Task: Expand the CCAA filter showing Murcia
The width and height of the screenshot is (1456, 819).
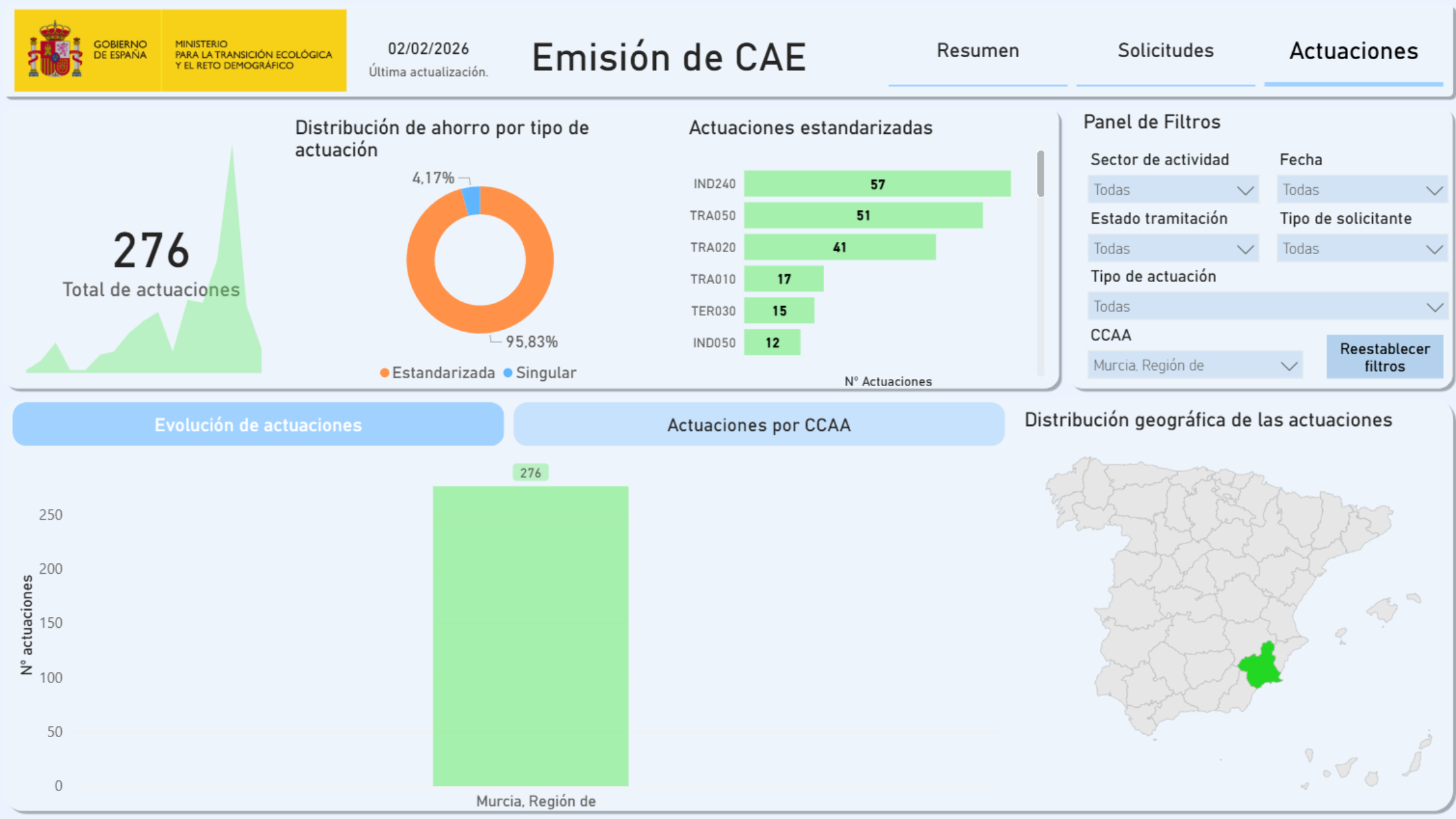Action: (x=1195, y=365)
